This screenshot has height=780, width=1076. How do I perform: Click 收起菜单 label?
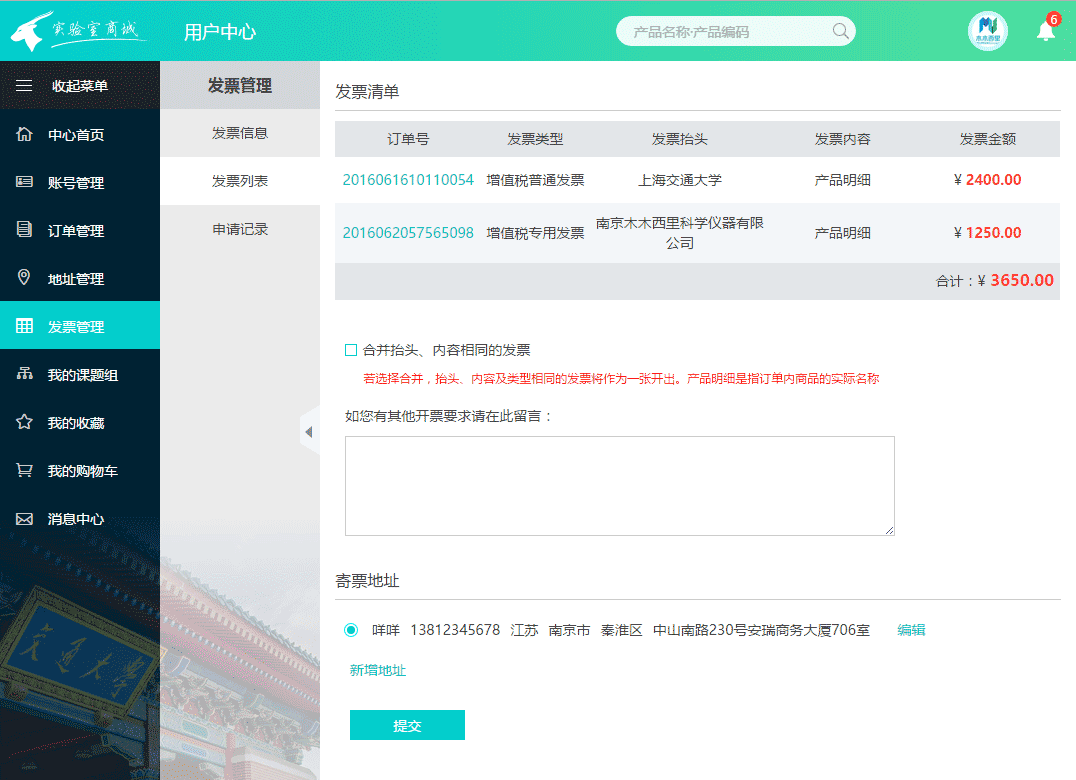80,86
